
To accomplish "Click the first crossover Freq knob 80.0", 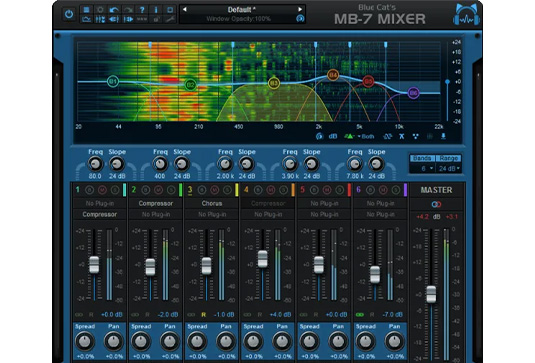I will pyautogui.click(x=95, y=164).
